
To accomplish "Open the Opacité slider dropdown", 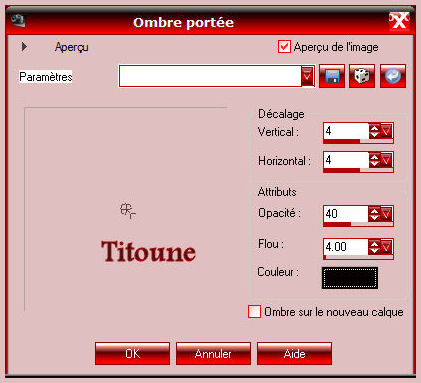I will [386, 214].
